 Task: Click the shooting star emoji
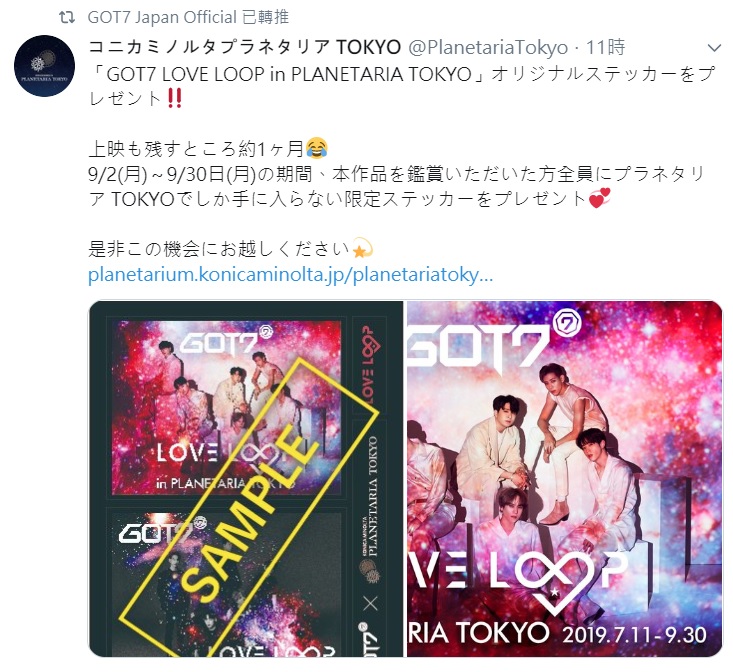[x=362, y=248]
